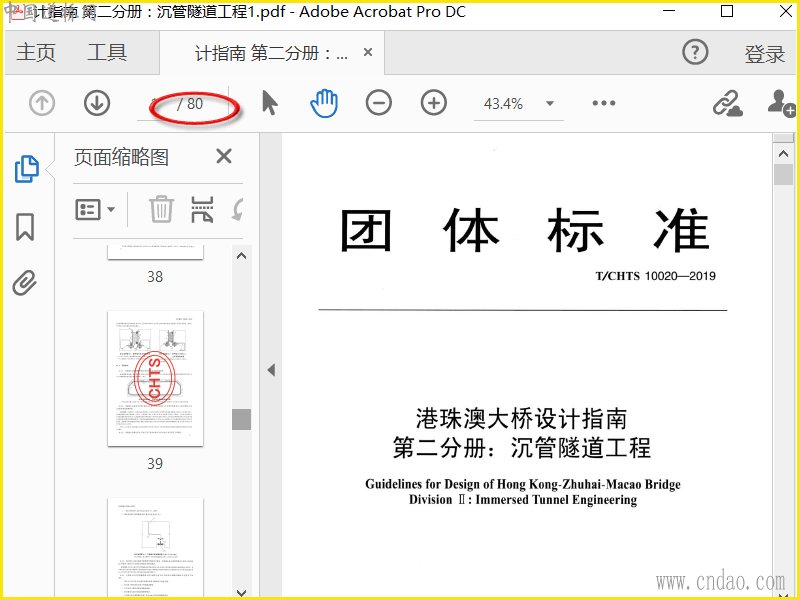Go to previous page arrow

pyautogui.click(x=42, y=104)
